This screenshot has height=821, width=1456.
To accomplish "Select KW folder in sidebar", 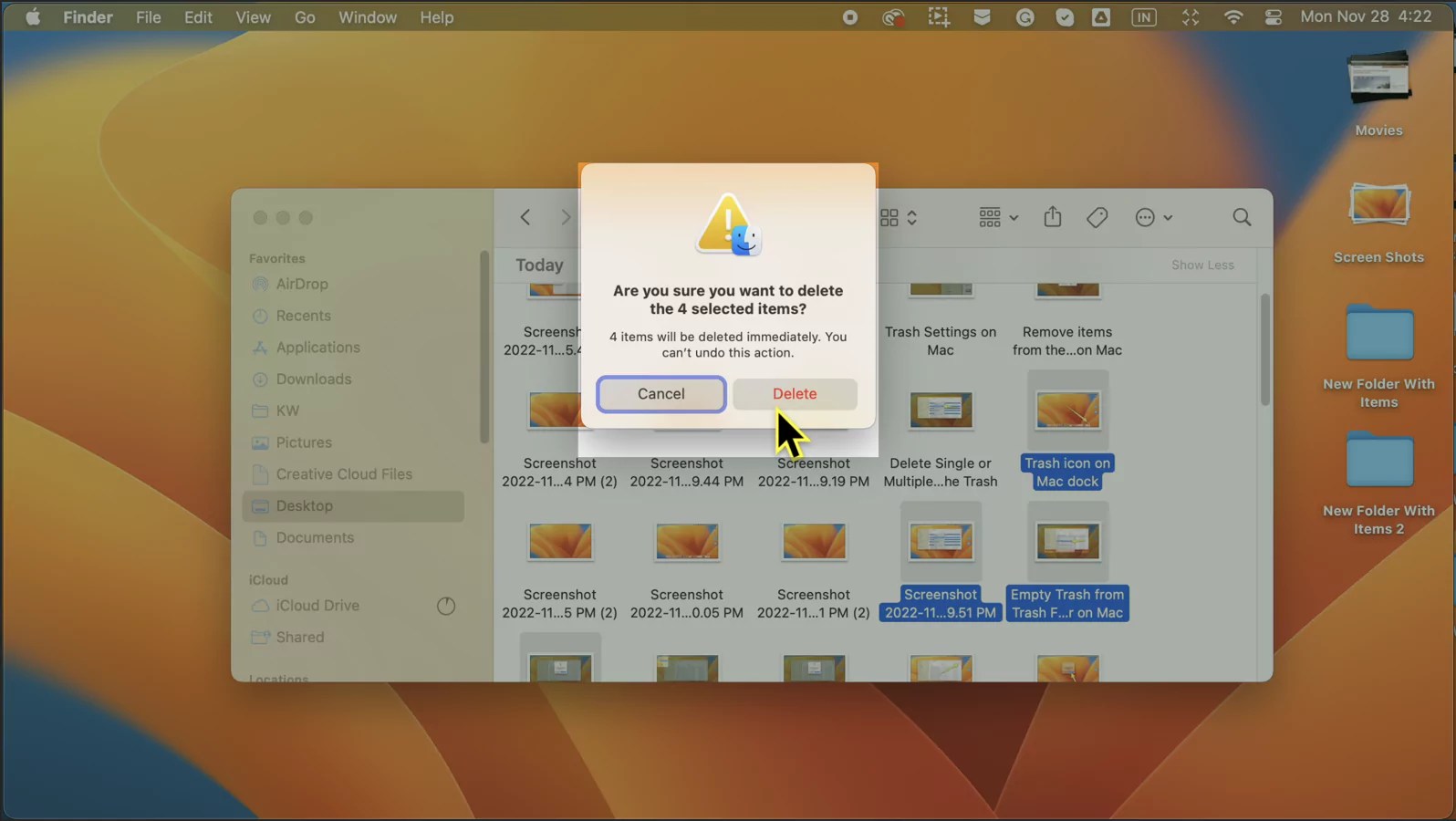I will click(x=353, y=410).
